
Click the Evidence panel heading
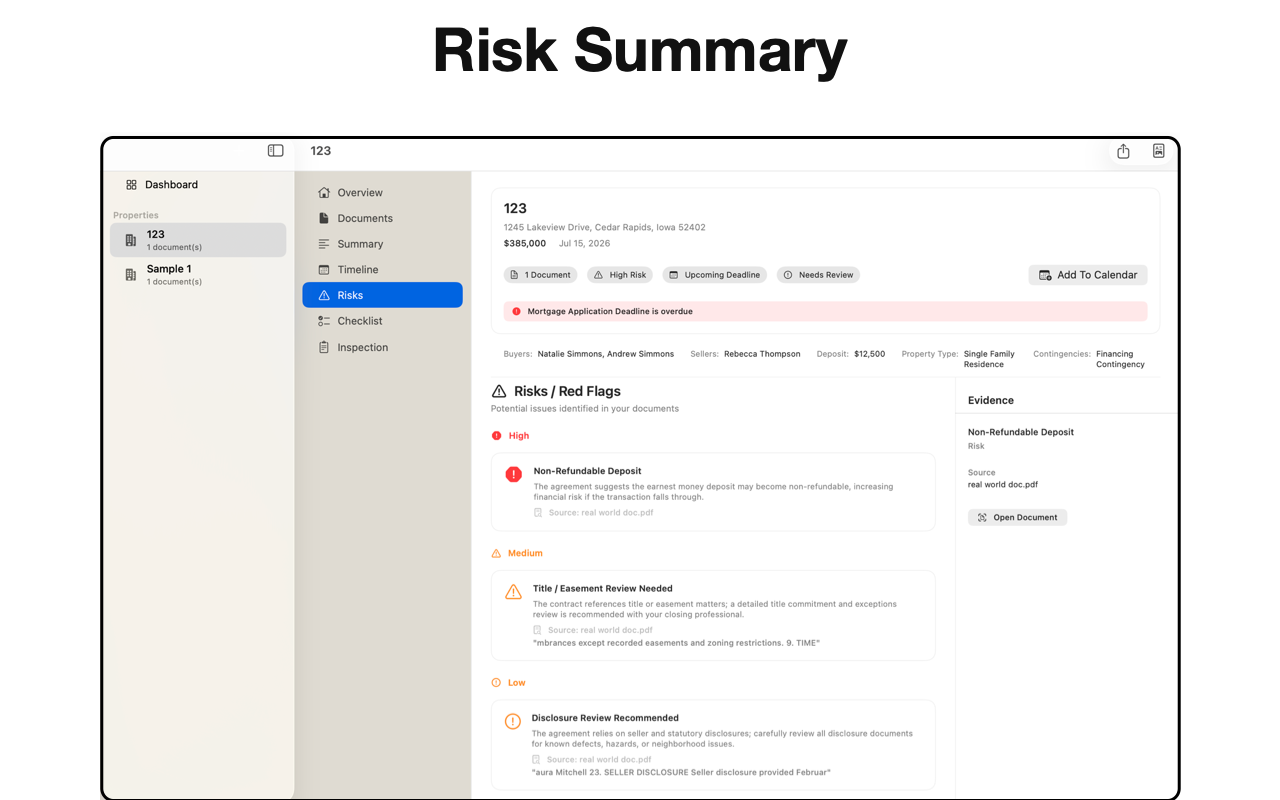pyautogui.click(x=991, y=400)
